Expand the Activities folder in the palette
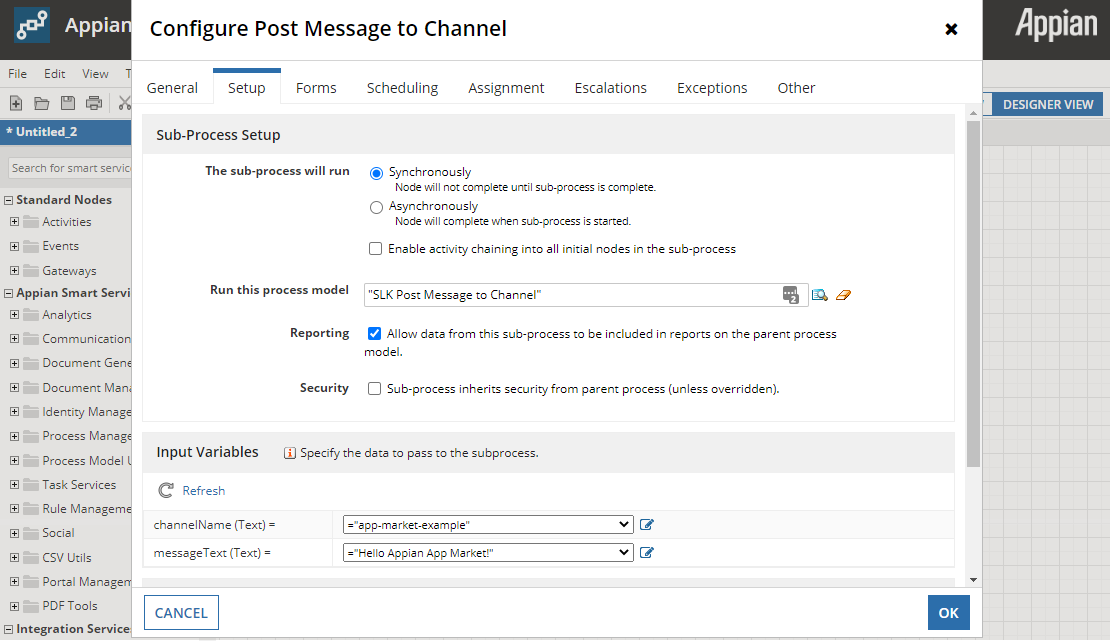Image resolution: width=1110 pixels, height=642 pixels. 15,222
